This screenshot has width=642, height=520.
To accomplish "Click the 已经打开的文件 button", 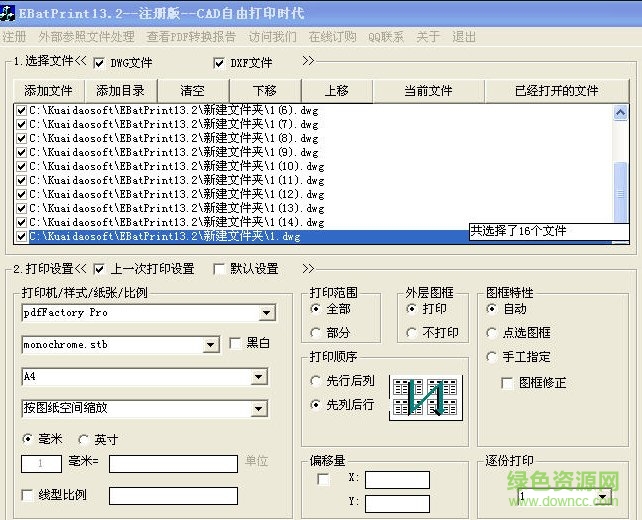I will point(557,90).
